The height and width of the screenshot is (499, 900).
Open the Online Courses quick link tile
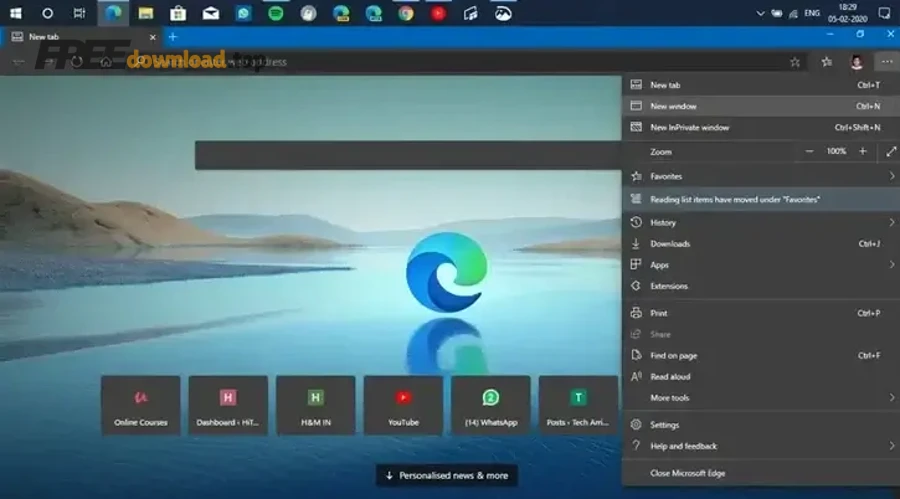[x=141, y=405]
